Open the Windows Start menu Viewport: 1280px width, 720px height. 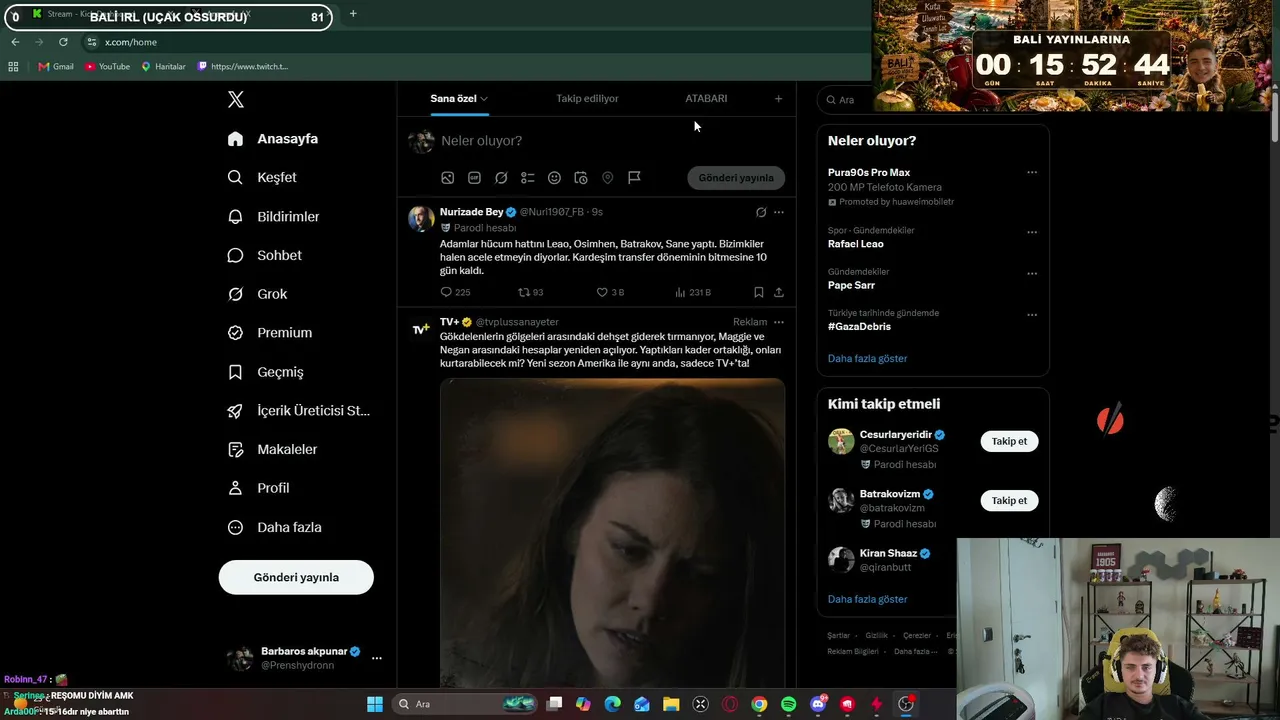(x=375, y=704)
